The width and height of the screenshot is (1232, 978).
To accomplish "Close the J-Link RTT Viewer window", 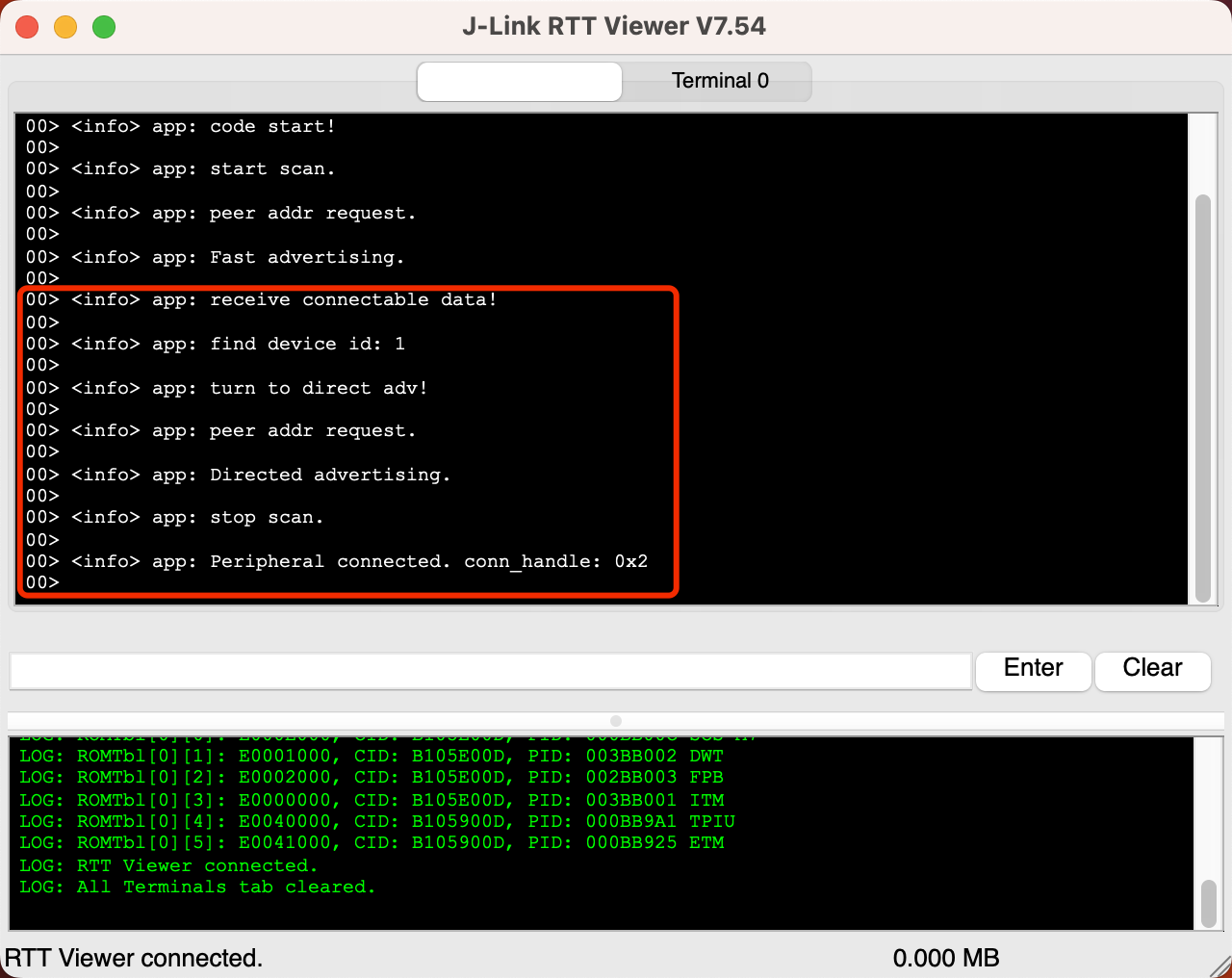I will (27, 27).
